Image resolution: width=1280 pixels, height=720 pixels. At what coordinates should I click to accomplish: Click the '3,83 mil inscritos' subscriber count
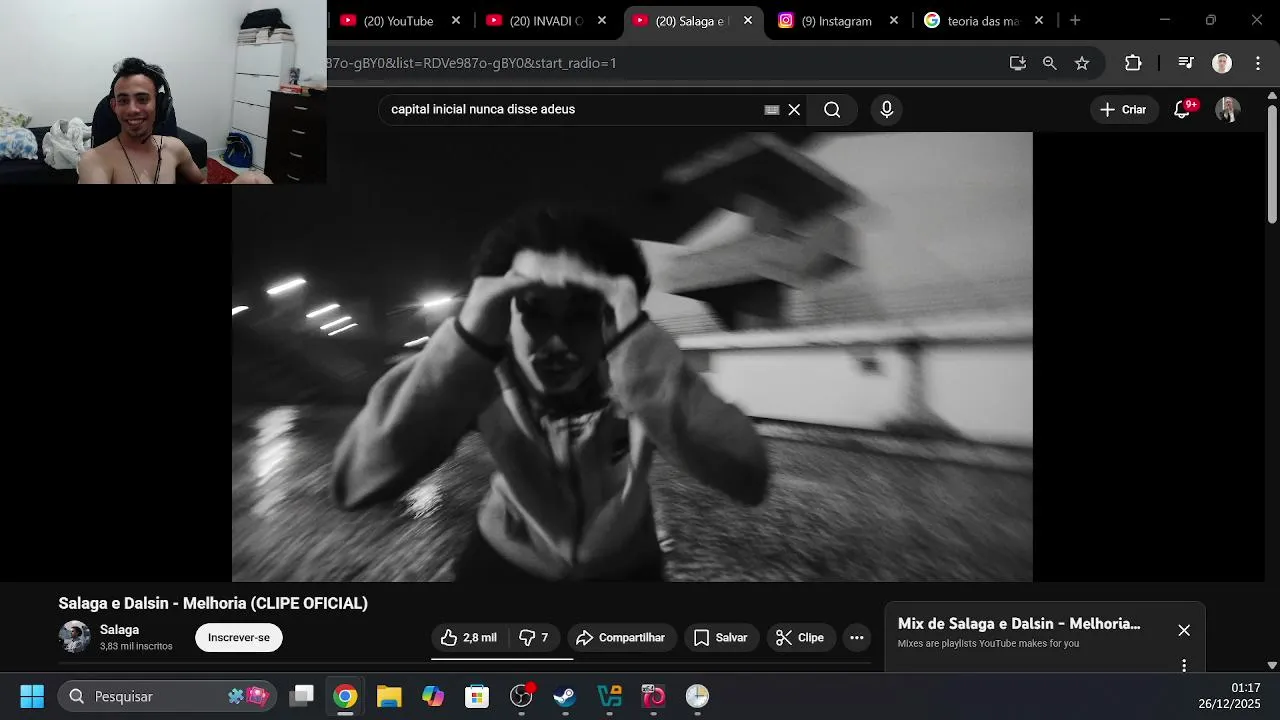(136, 647)
